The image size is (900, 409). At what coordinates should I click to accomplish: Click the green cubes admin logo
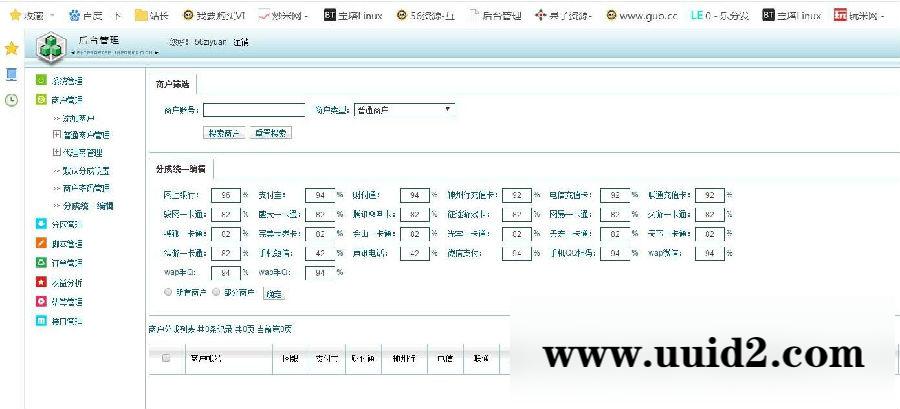[52, 49]
